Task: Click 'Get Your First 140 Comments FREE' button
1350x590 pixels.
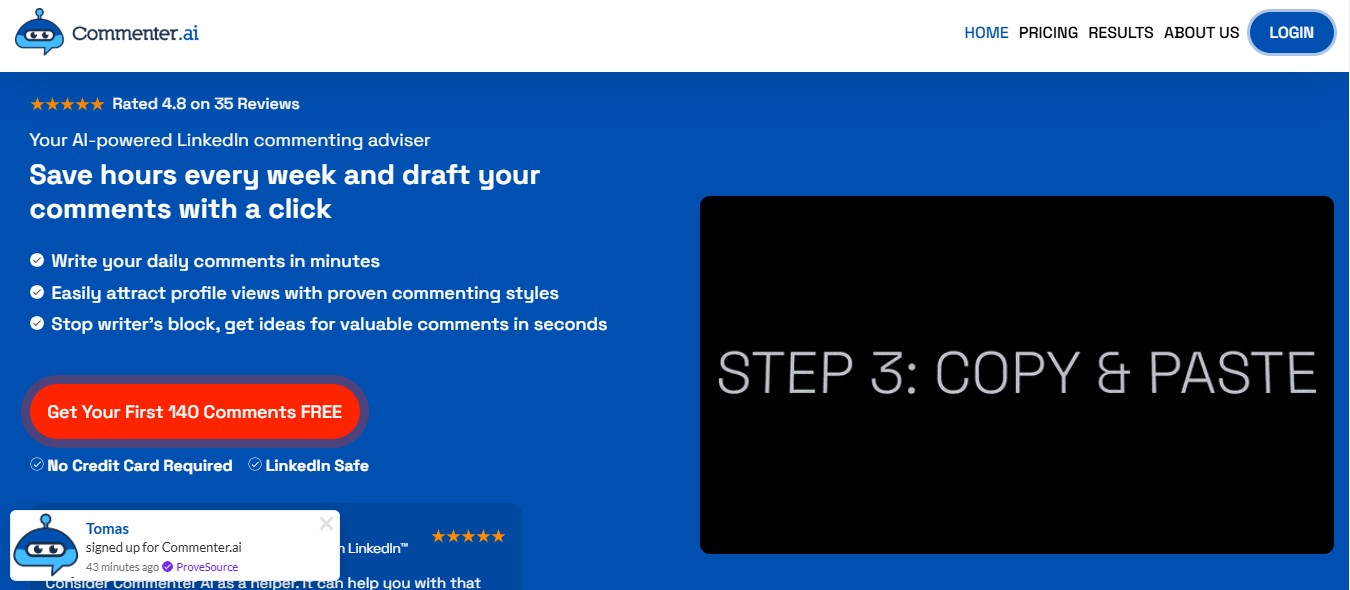Action: click(195, 412)
